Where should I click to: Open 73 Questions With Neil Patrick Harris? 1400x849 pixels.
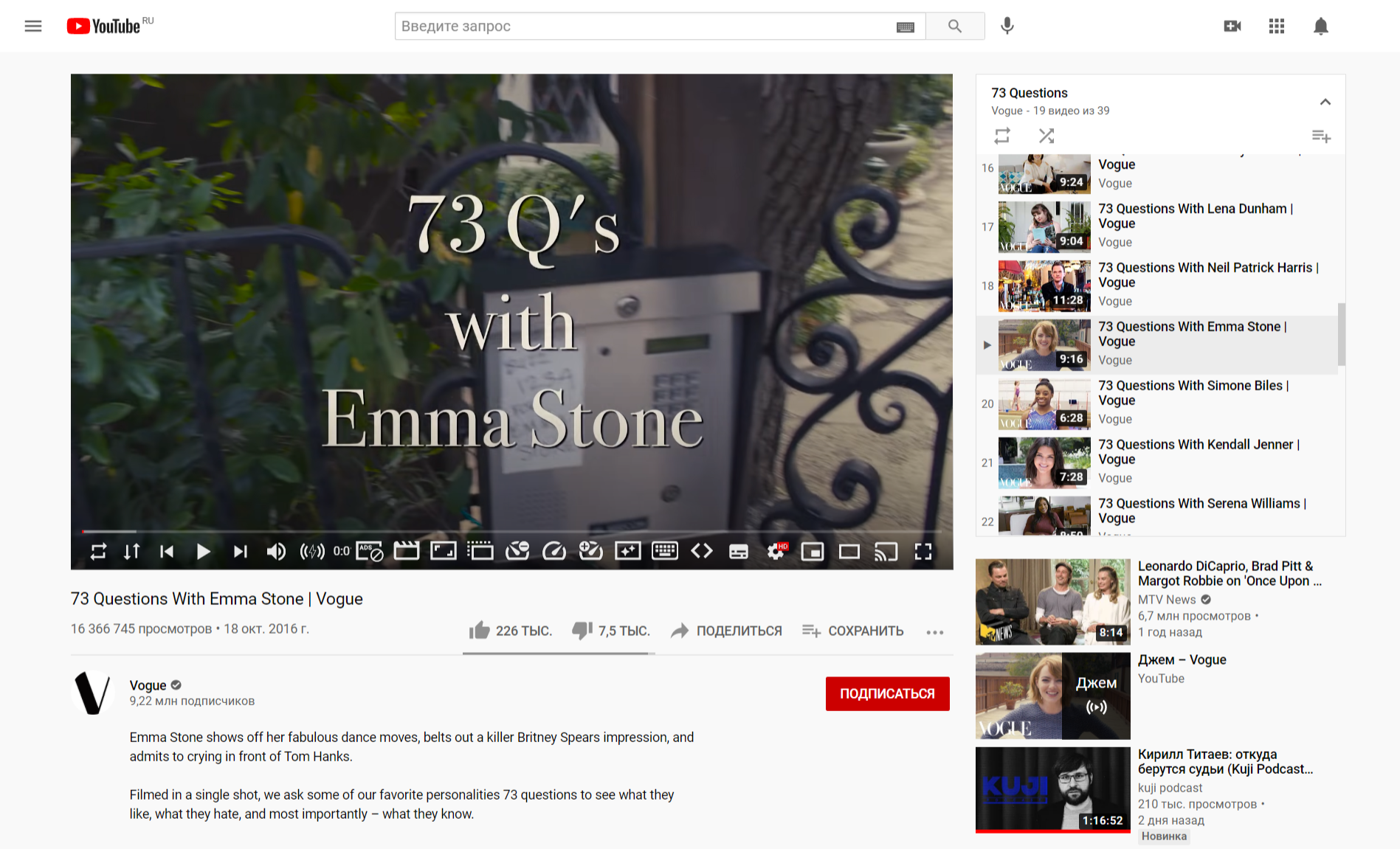coord(1157,286)
